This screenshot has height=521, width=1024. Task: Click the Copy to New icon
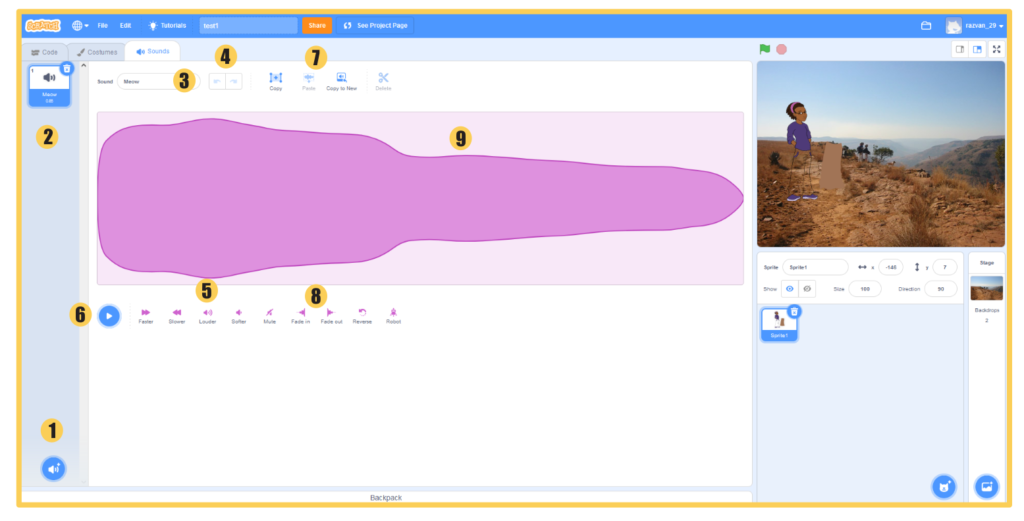(341, 78)
